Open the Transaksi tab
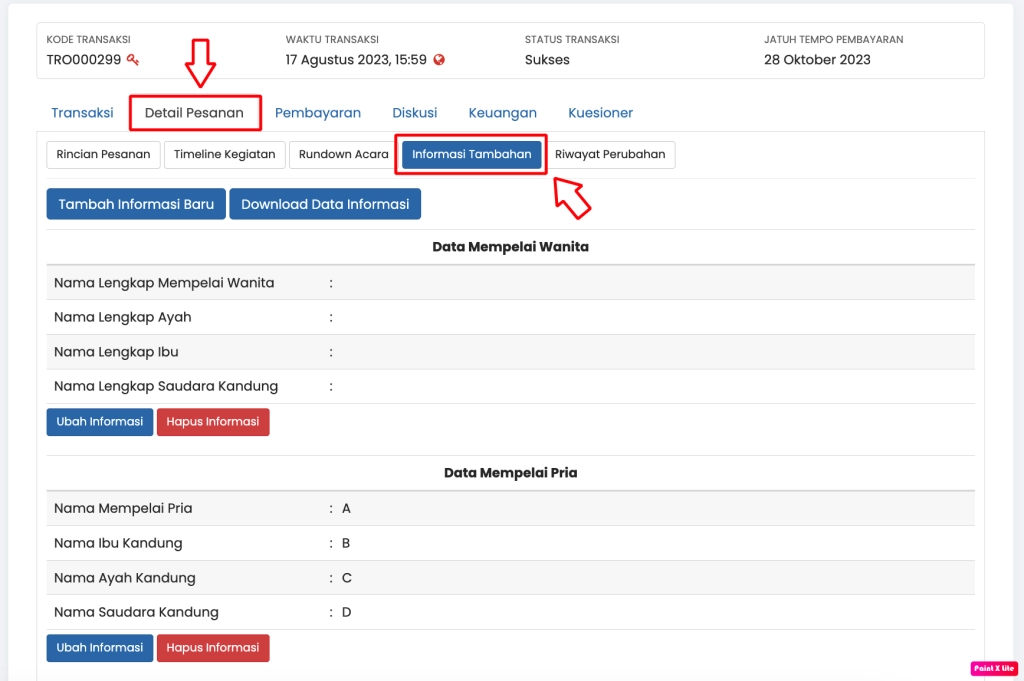The image size is (1024, 681). pyautogui.click(x=82, y=113)
